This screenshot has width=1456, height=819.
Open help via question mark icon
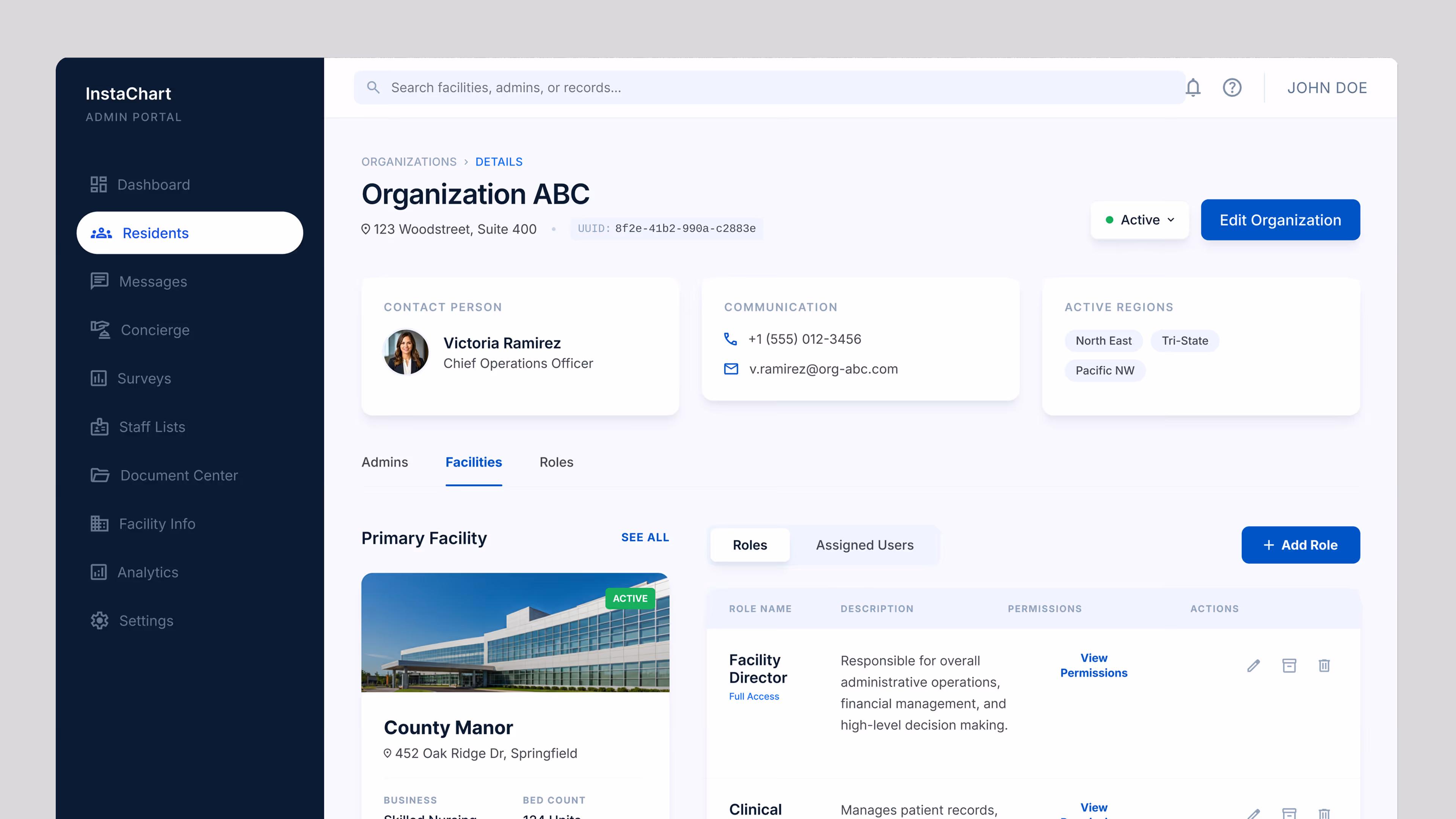(1232, 88)
